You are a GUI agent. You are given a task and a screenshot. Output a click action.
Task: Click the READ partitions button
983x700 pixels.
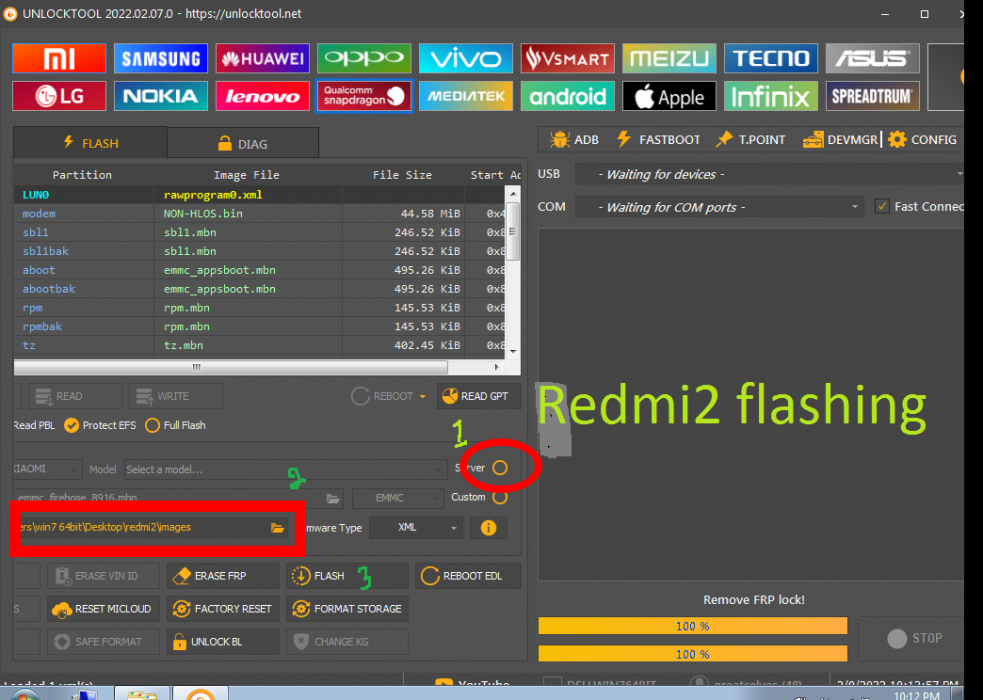[x=75, y=396]
